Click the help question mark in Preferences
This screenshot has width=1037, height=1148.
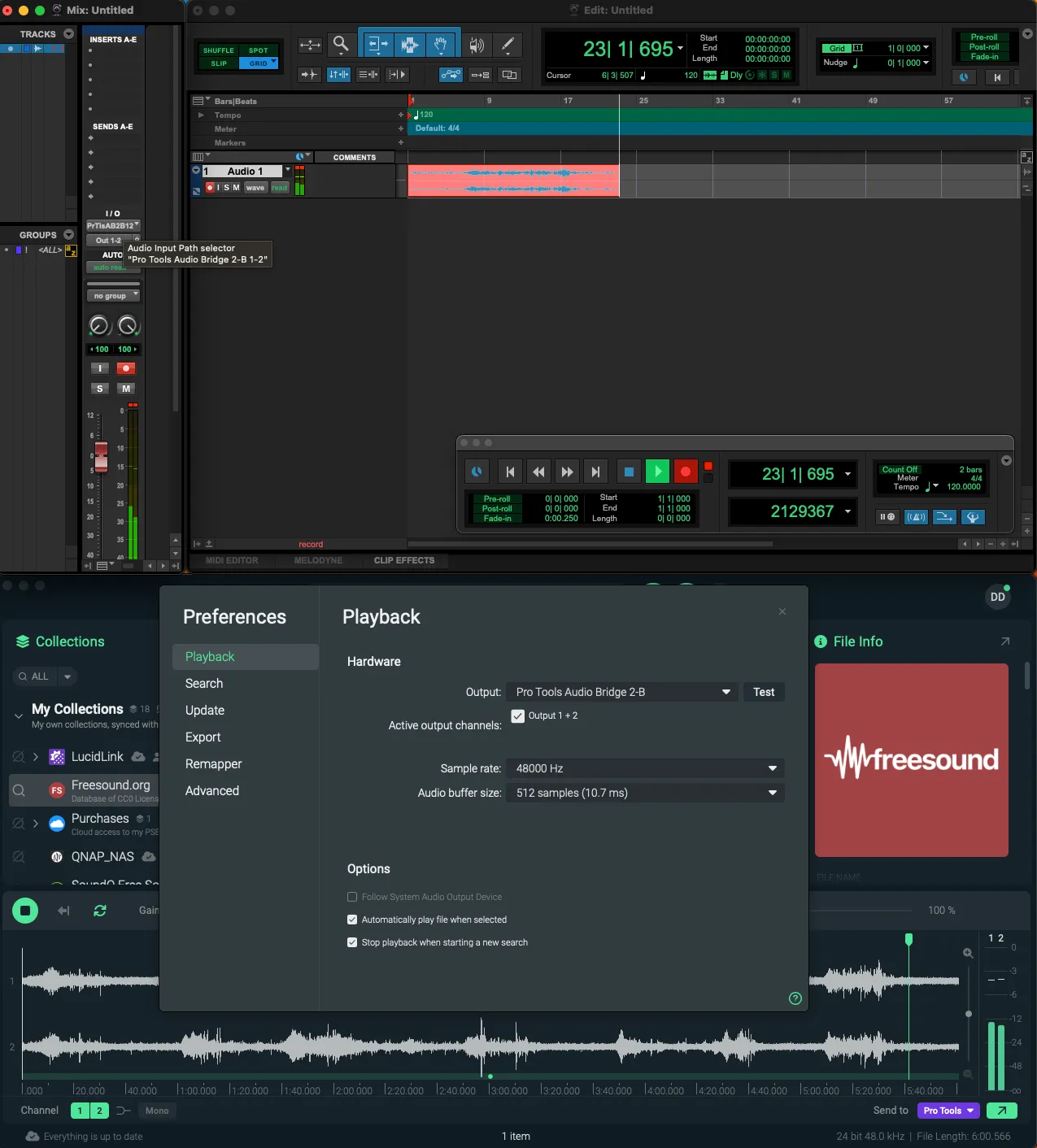click(x=795, y=998)
